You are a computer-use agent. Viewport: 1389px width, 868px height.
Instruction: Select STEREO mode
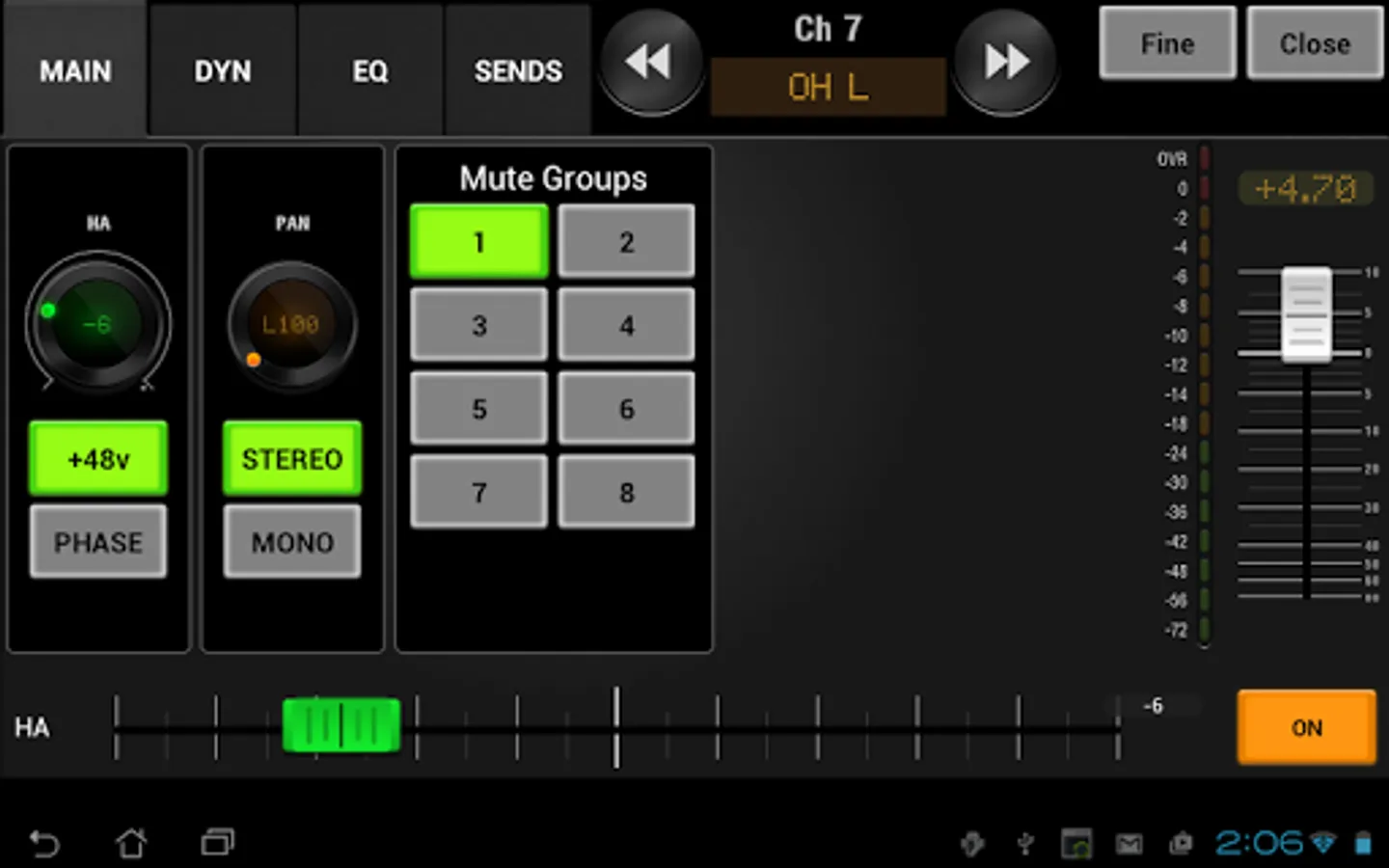pyautogui.click(x=292, y=459)
